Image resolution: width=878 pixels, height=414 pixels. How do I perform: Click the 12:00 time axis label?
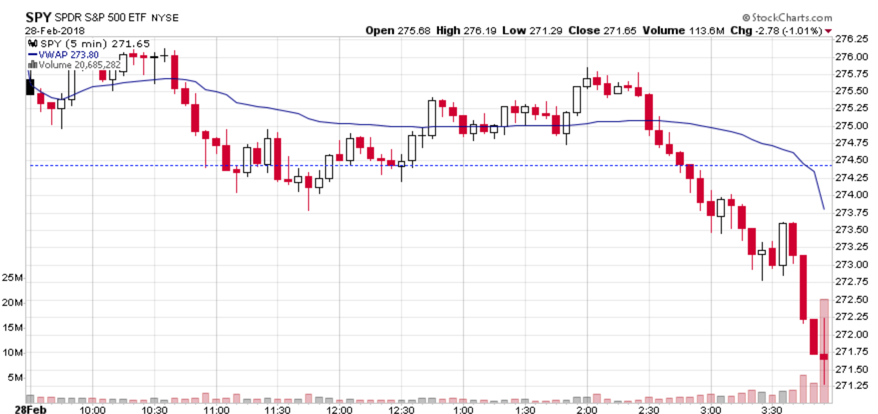(x=339, y=409)
